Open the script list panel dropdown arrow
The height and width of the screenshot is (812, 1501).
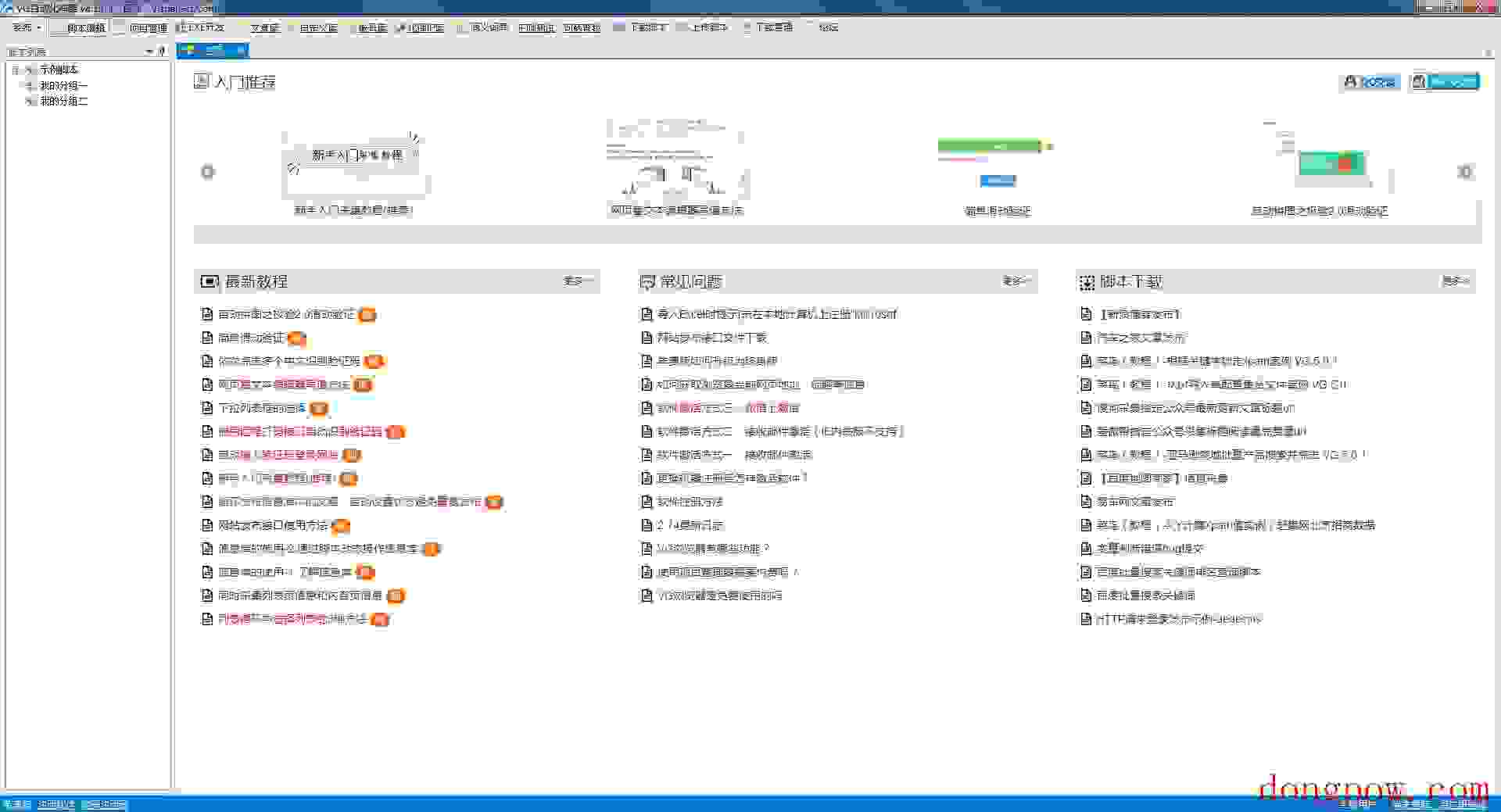click(149, 52)
